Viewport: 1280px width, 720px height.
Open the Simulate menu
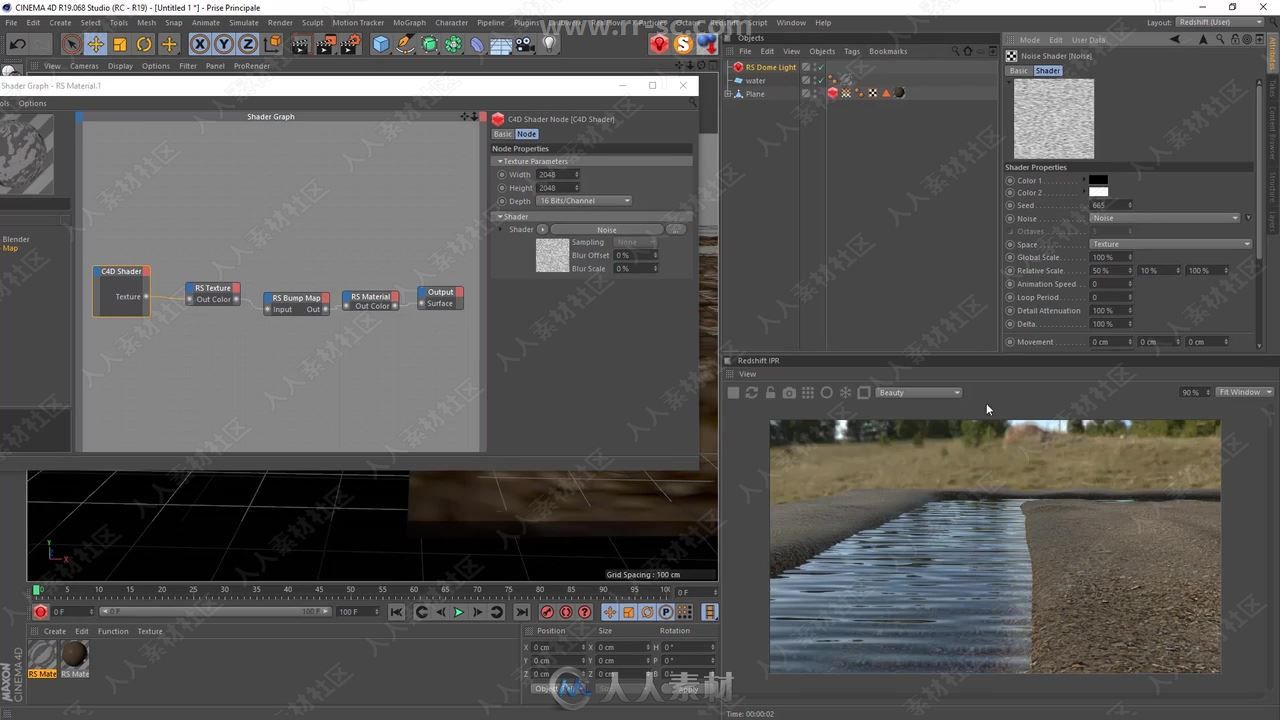pyautogui.click(x=243, y=22)
